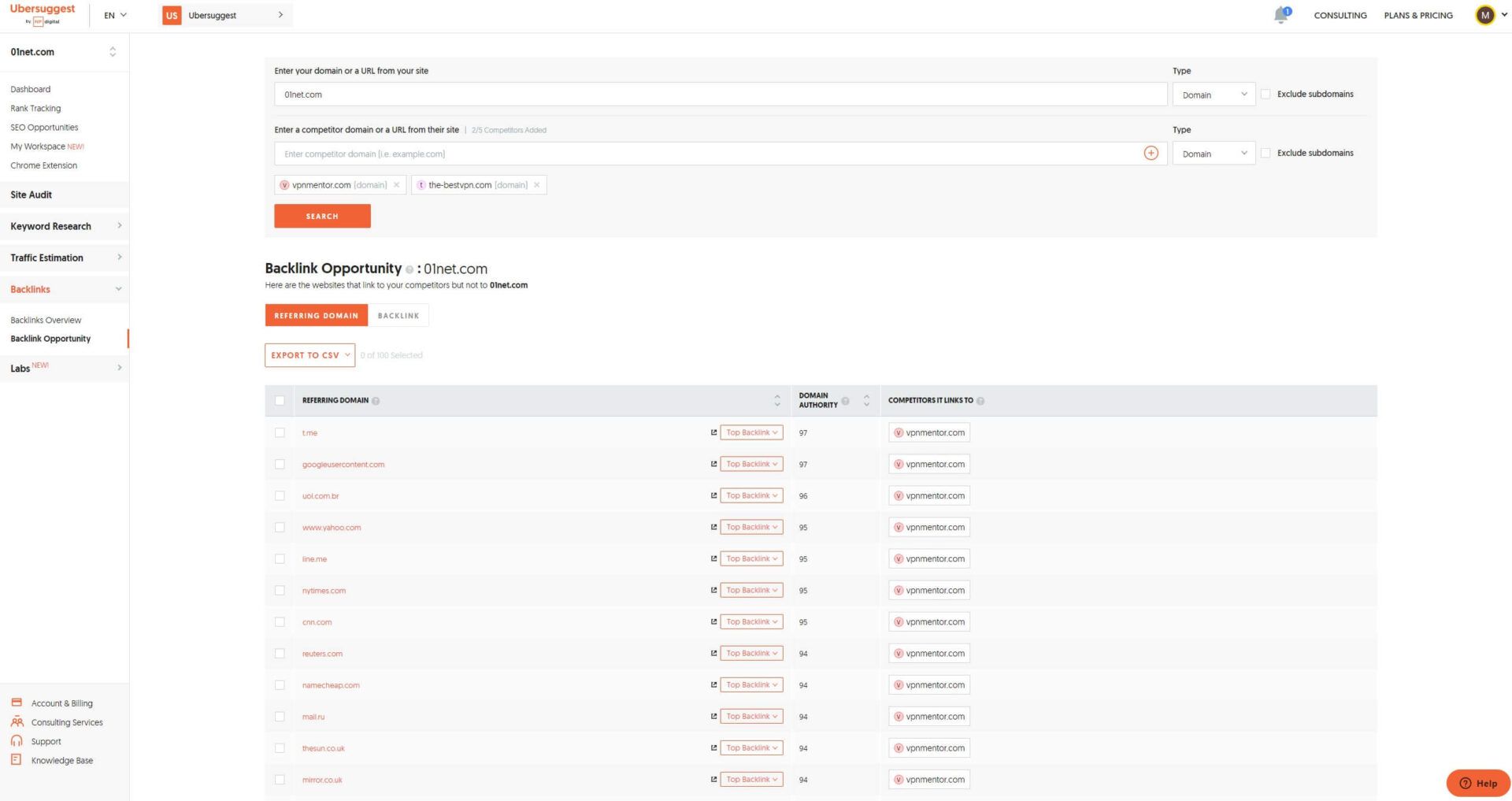
Task: Click the Referring Domain column info icon
Action: tap(376, 401)
